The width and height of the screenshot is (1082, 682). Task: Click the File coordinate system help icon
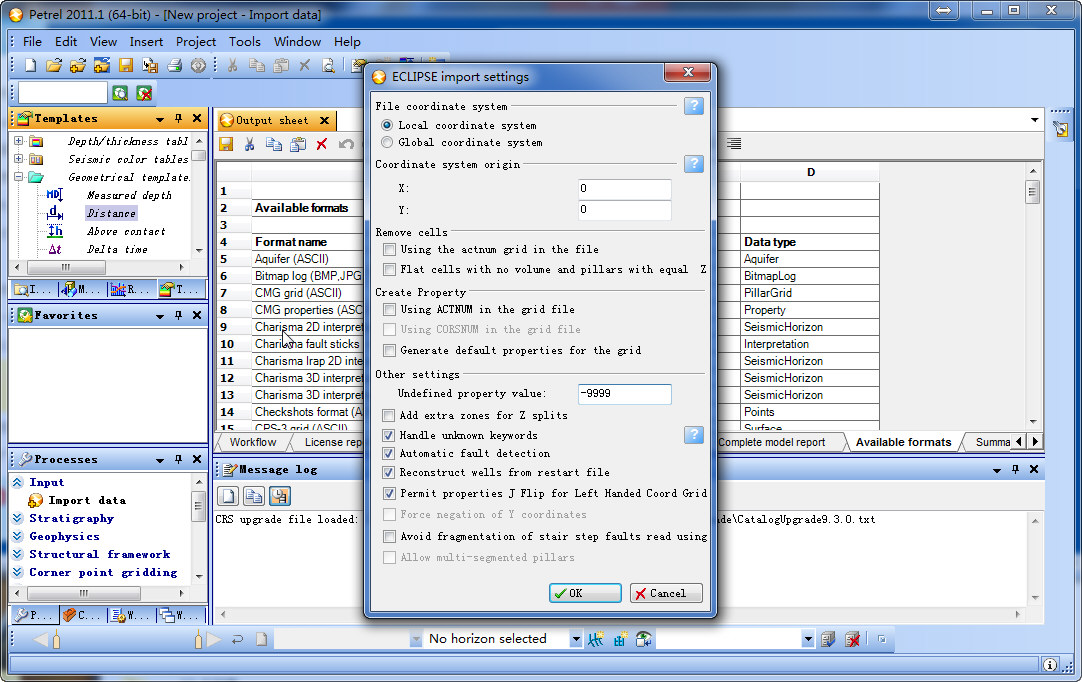click(694, 106)
